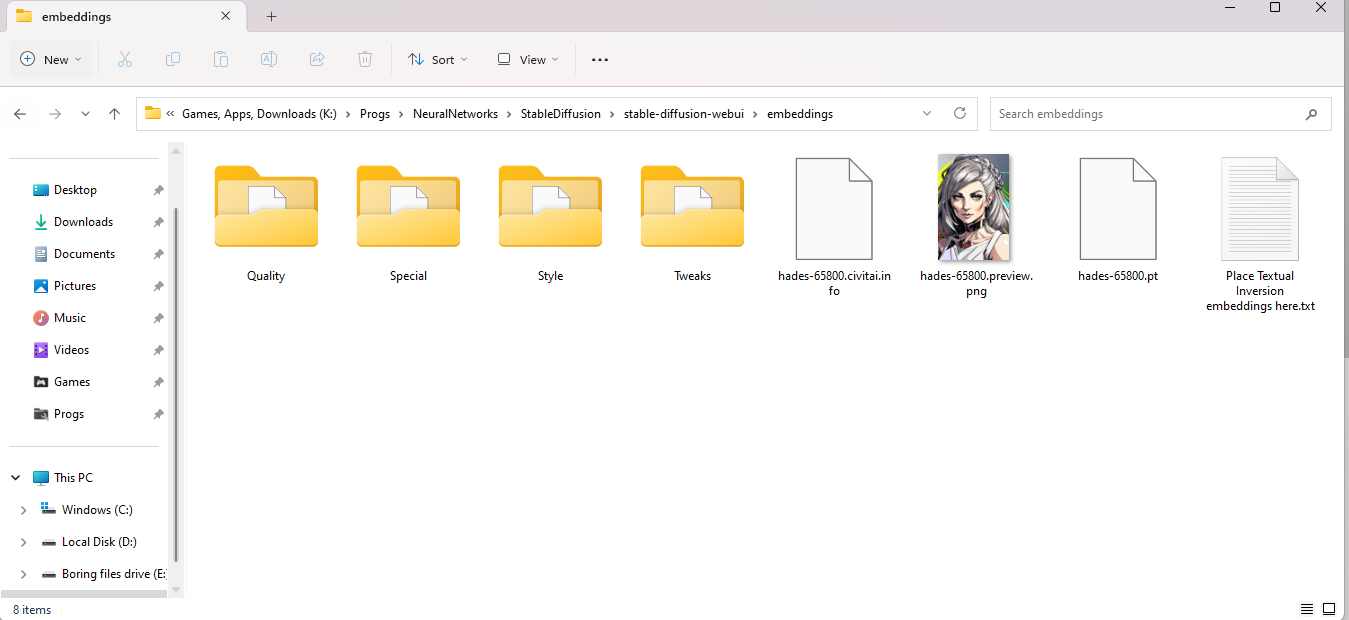1349x620 pixels.
Task: Open Downloads in the sidebar
Action: coord(83,222)
